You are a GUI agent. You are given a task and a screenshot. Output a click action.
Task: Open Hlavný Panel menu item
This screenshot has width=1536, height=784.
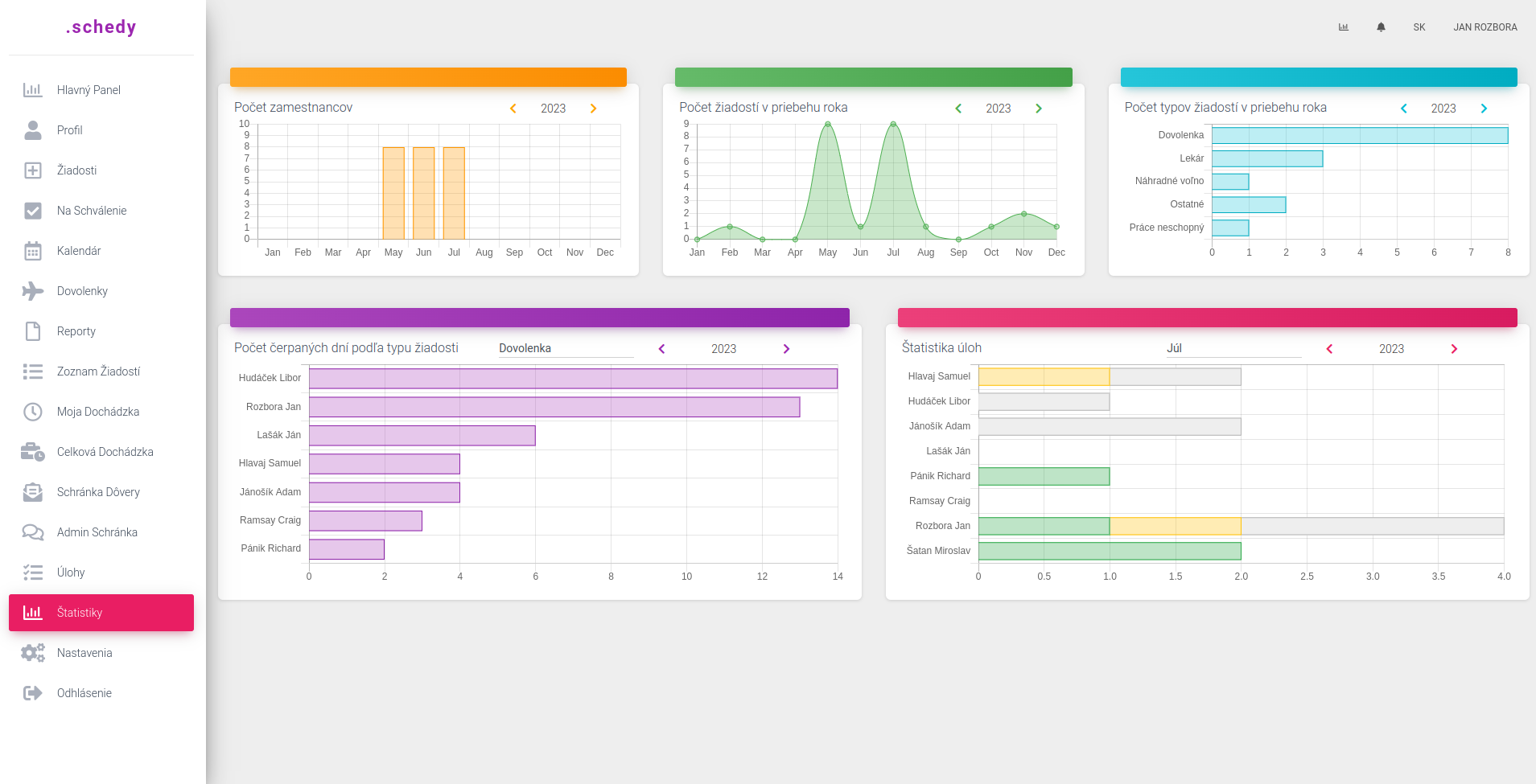(x=101, y=90)
